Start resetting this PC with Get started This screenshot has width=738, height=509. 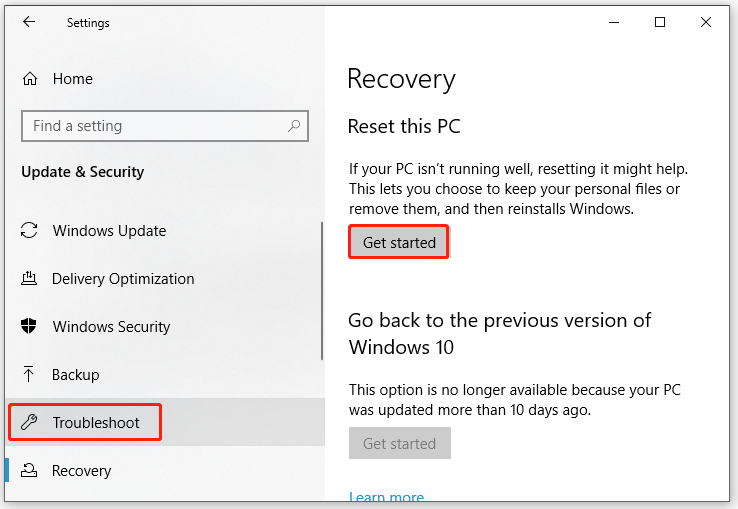[399, 242]
